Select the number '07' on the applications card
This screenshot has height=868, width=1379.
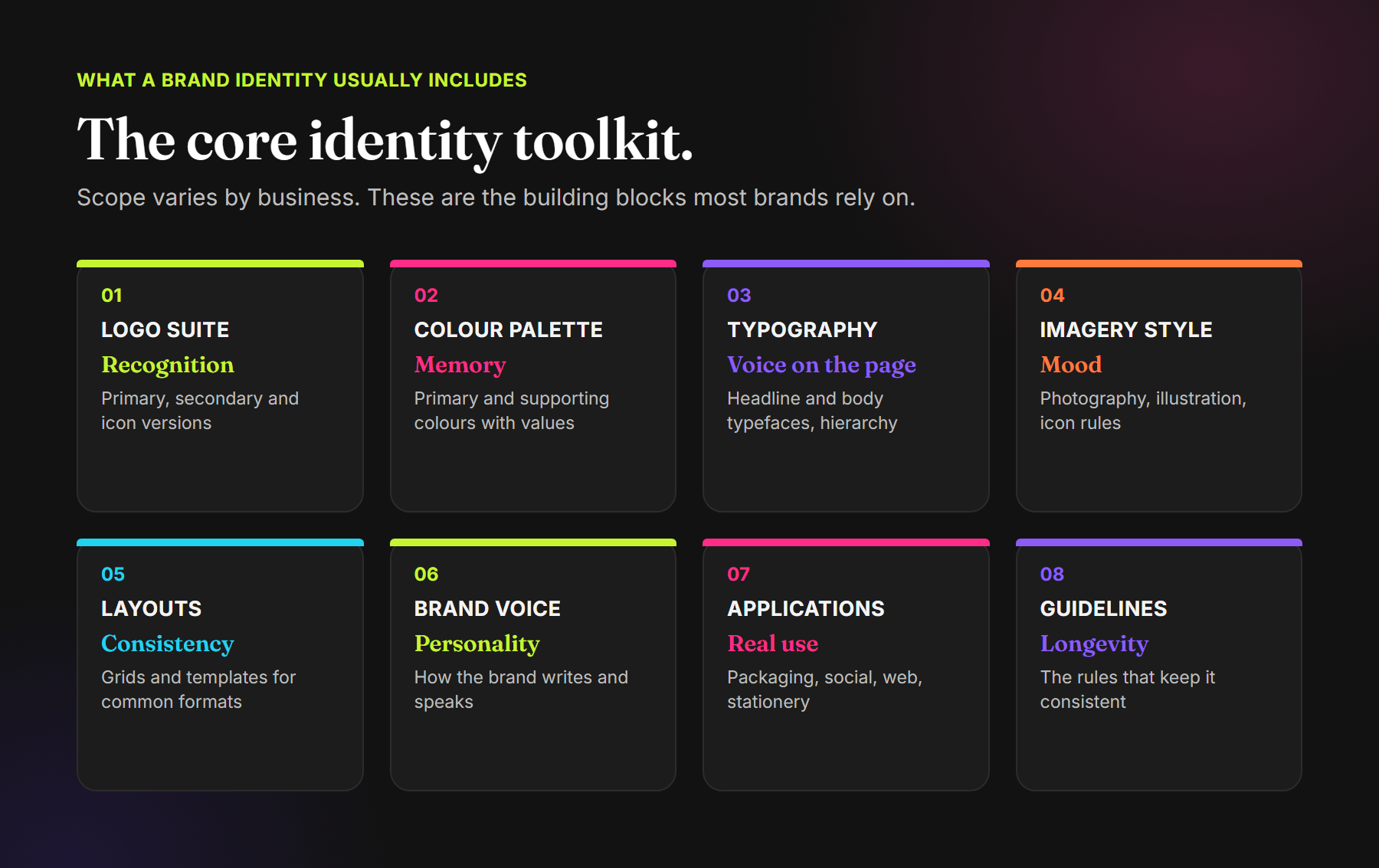point(739,575)
